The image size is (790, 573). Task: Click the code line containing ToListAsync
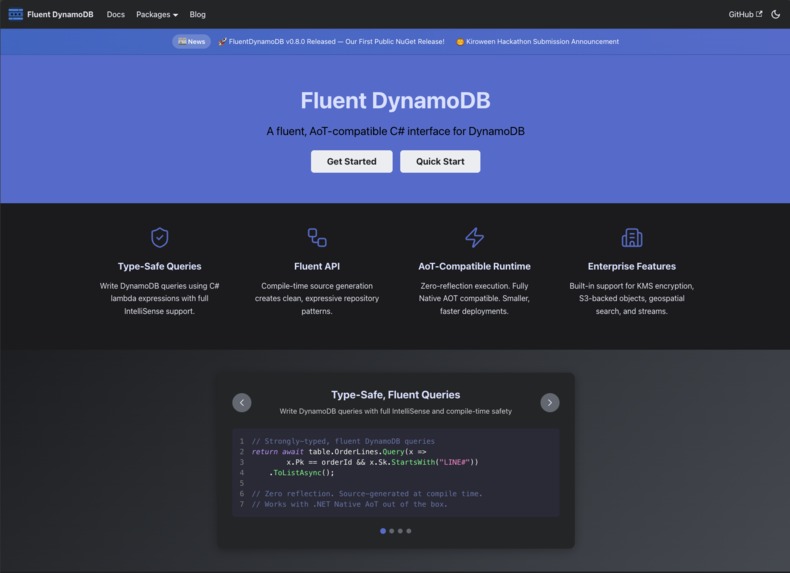pyautogui.click(x=301, y=473)
